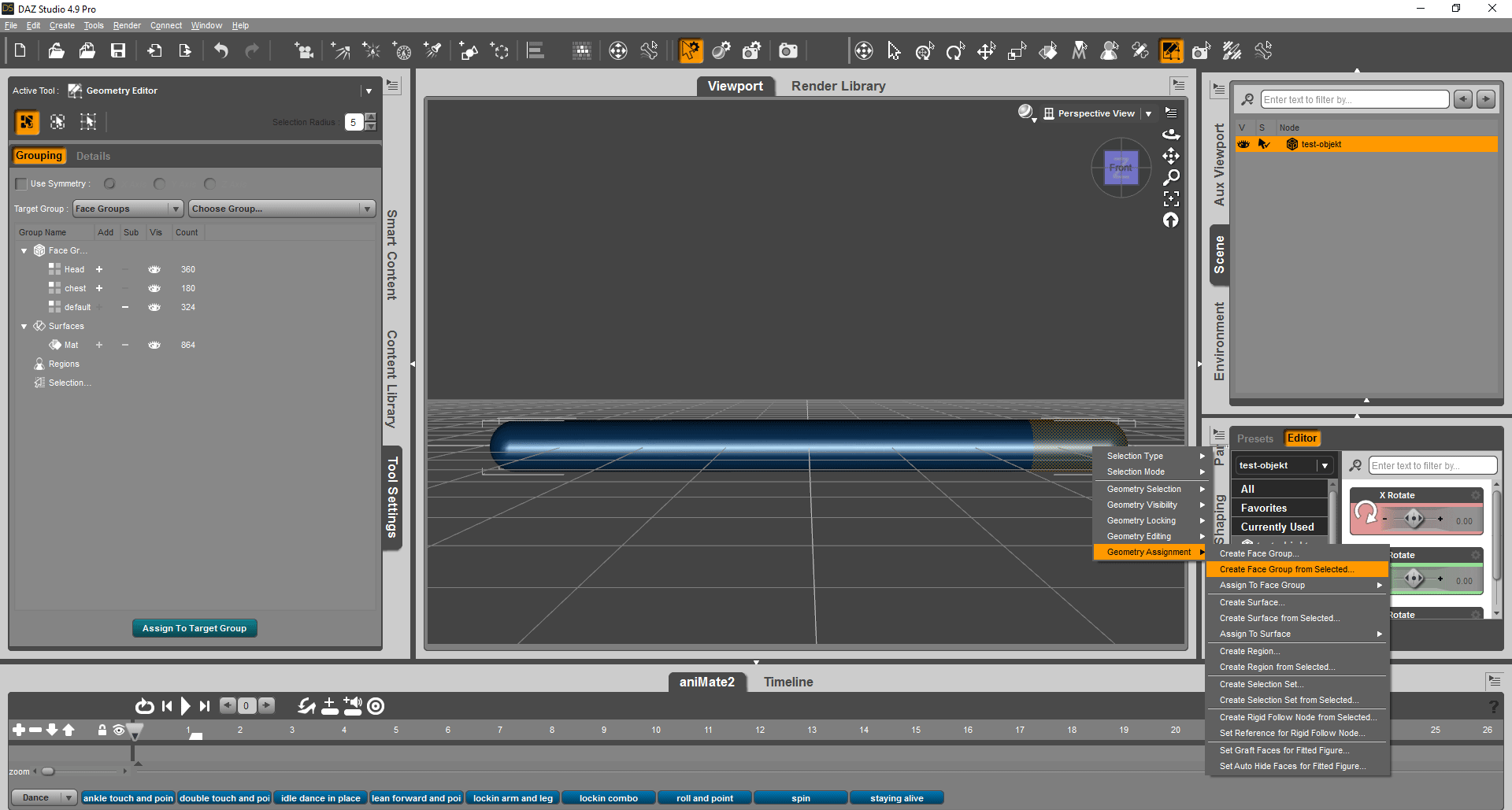Click the Play button in aniMate2
Image resolution: width=1512 pixels, height=810 pixels.
click(x=185, y=706)
